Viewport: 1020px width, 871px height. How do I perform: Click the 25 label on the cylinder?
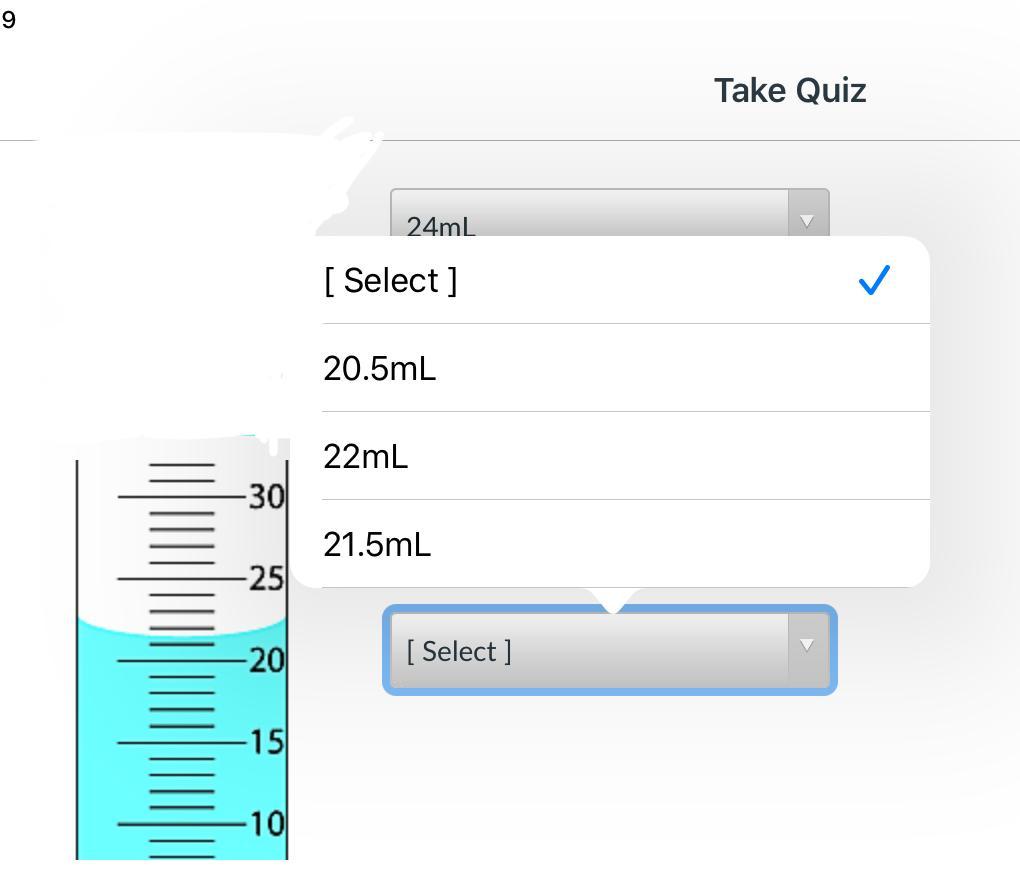(267, 578)
